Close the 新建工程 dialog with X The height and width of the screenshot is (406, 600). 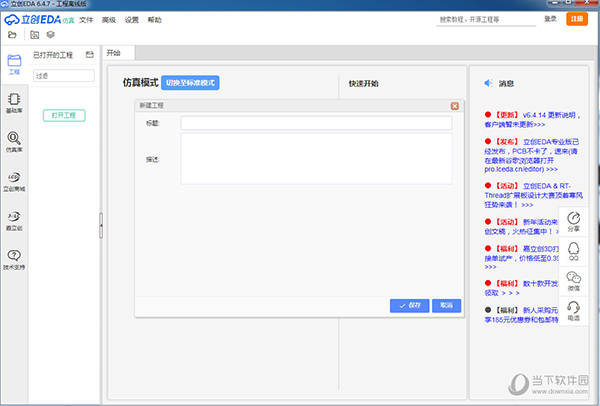(454, 105)
